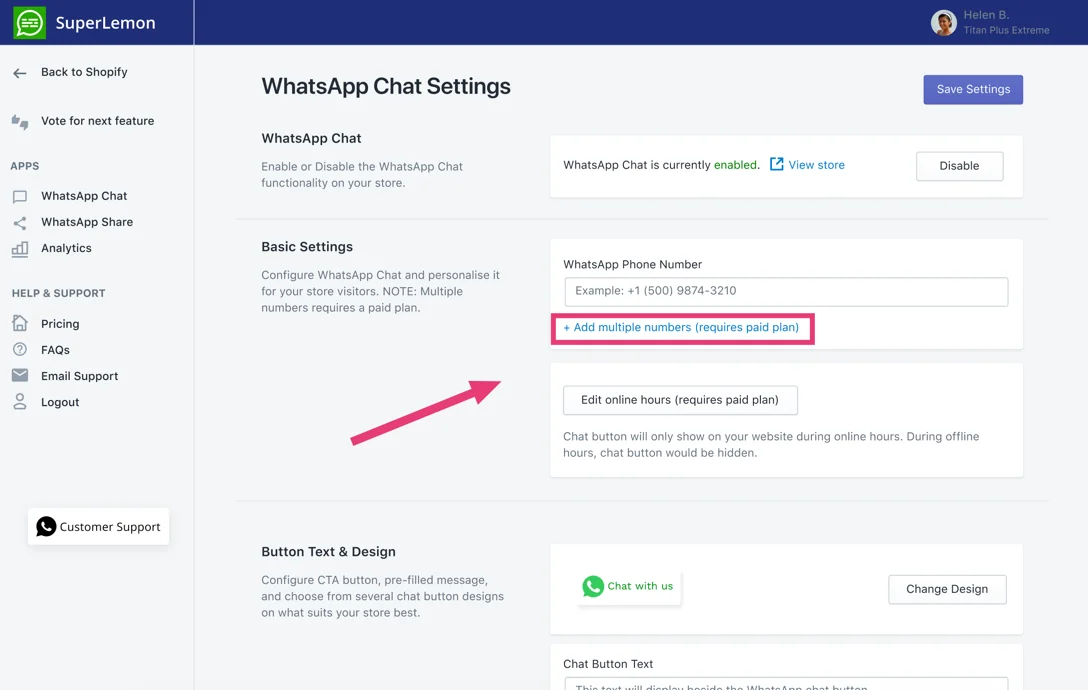Click the WhatsApp Share icon
This screenshot has height=690, width=1088.
click(x=20, y=223)
